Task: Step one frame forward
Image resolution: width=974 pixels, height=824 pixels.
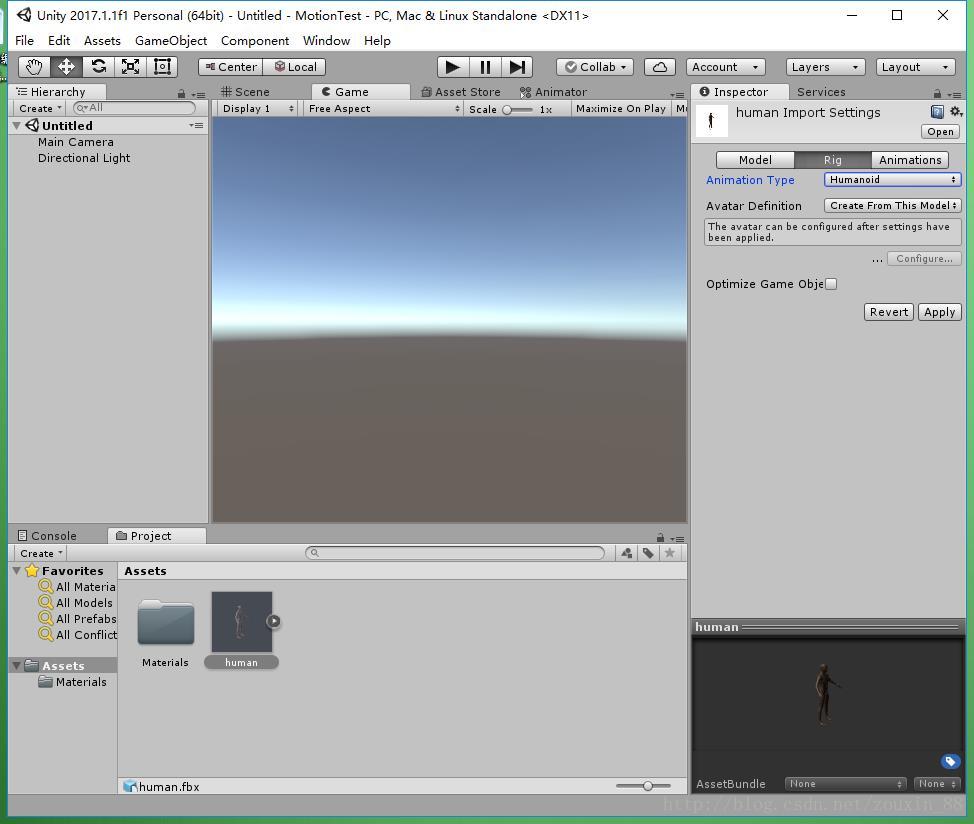Action: pos(517,67)
